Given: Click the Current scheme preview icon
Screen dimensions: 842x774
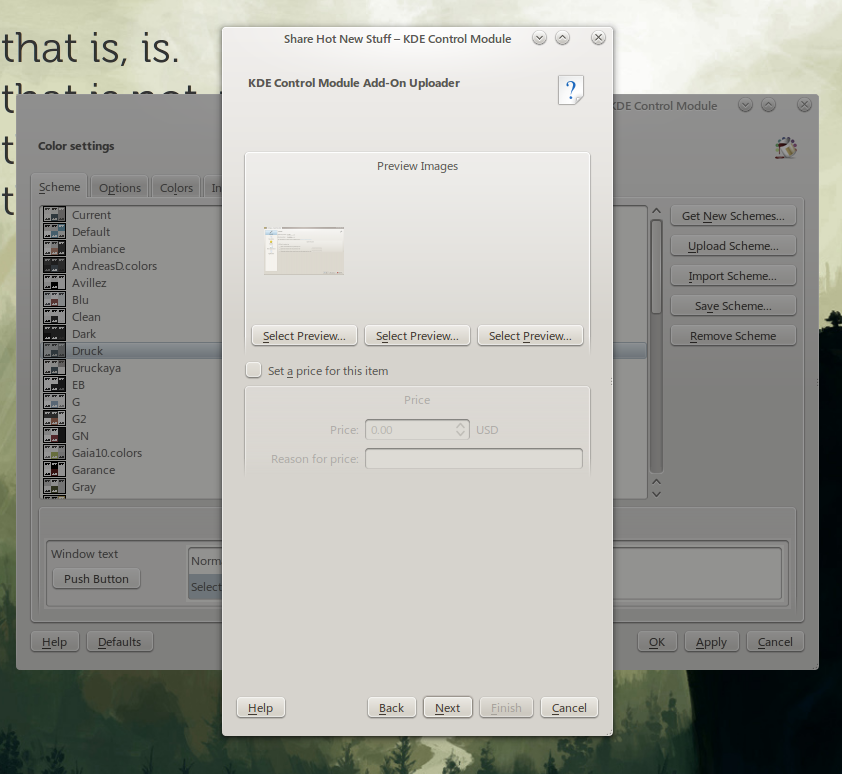Looking at the screenshot, I should coord(54,214).
